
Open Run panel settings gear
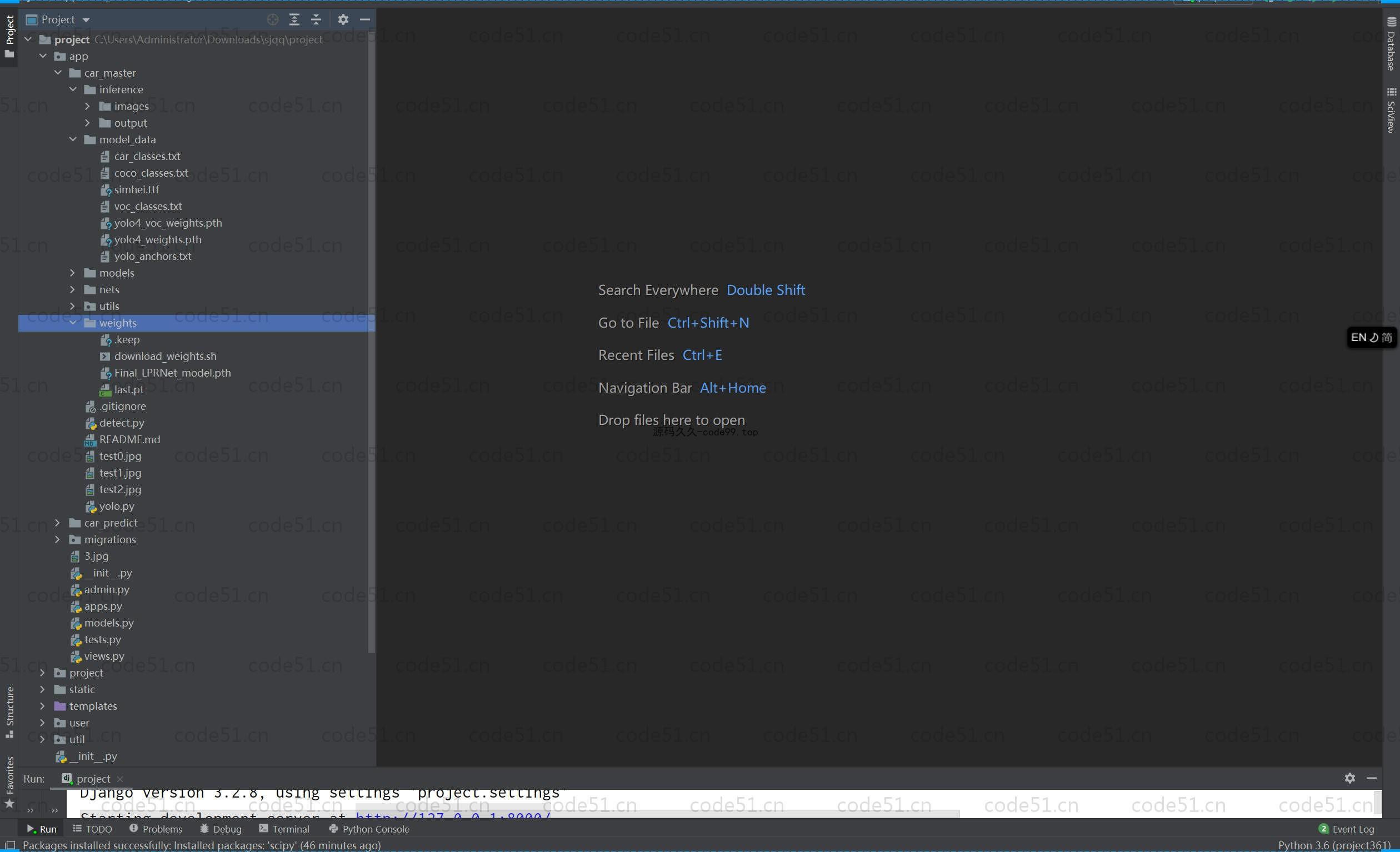coord(1350,778)
